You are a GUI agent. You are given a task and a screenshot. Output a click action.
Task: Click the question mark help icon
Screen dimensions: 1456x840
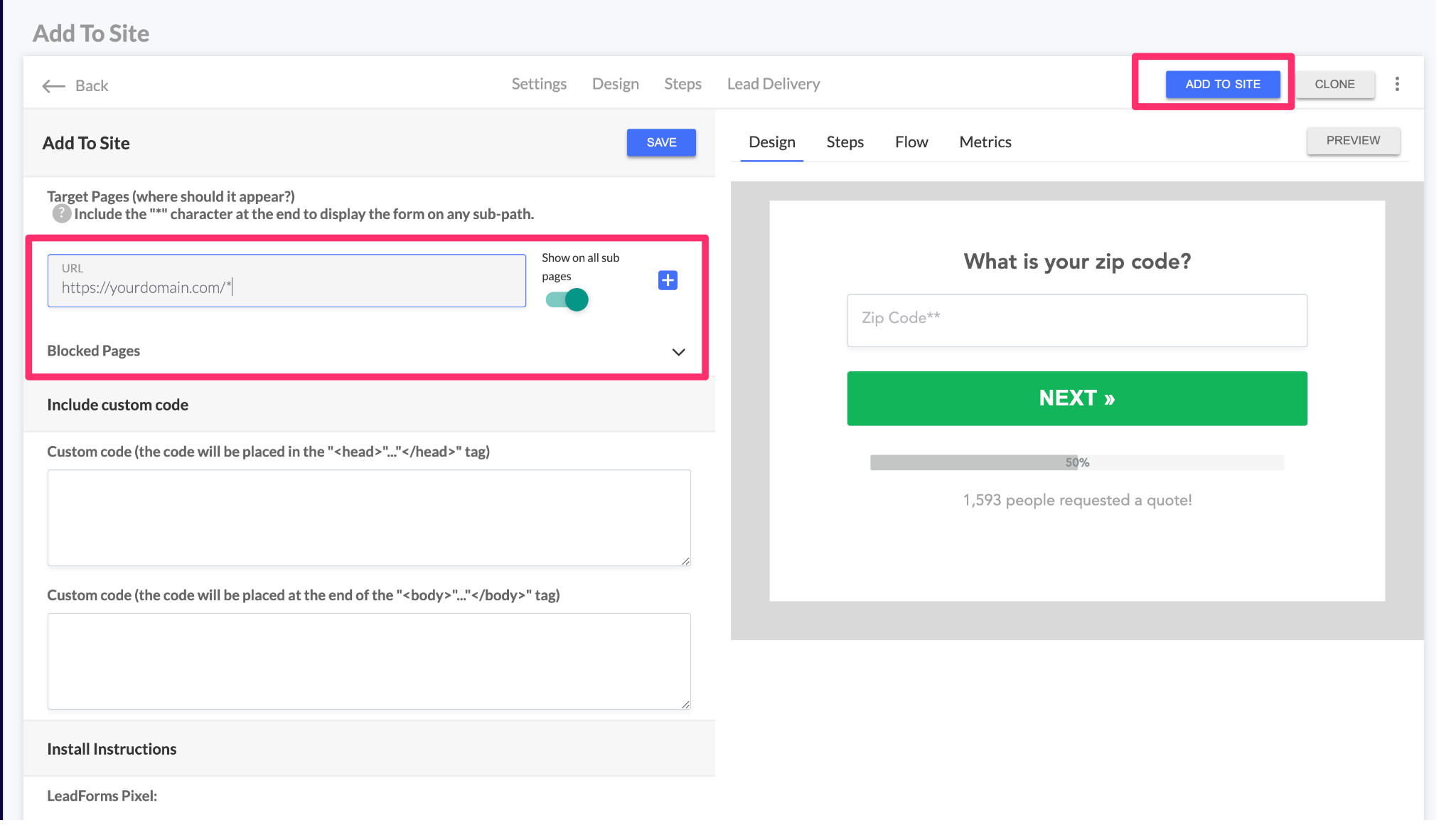[62, 213]
